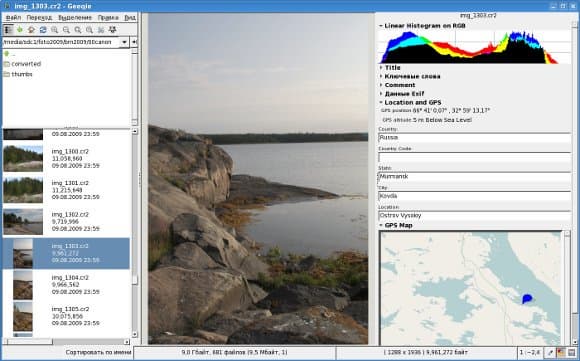Click the City field containing Kovda

tap(475, 196)
